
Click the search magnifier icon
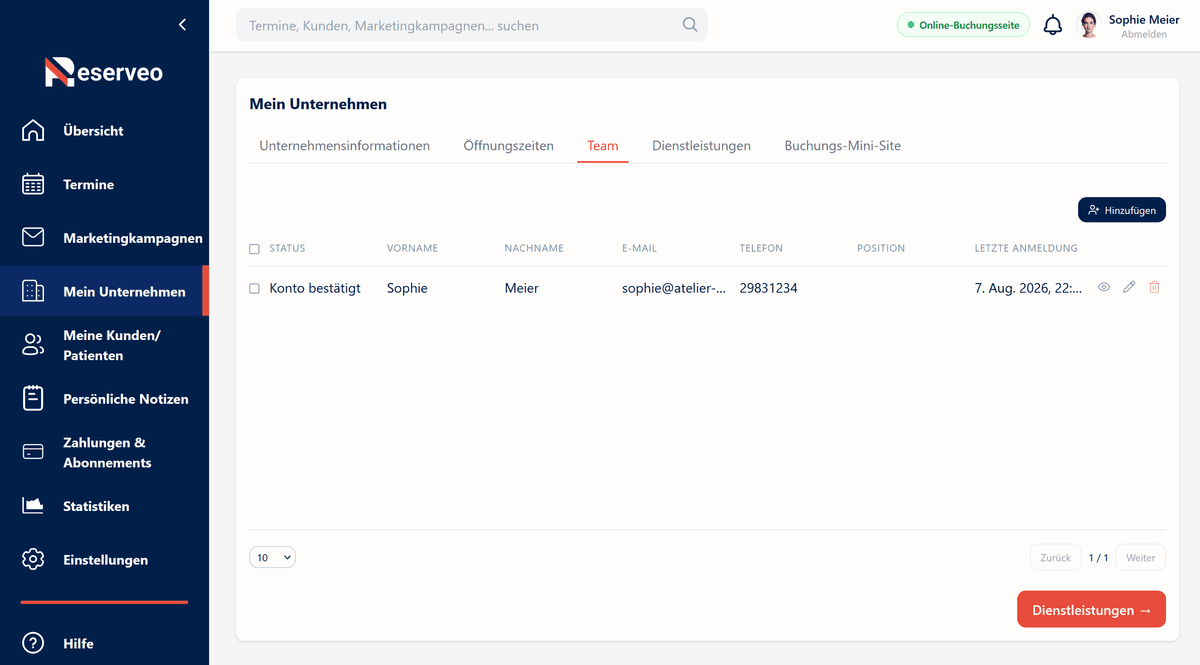tap(690, 25)
